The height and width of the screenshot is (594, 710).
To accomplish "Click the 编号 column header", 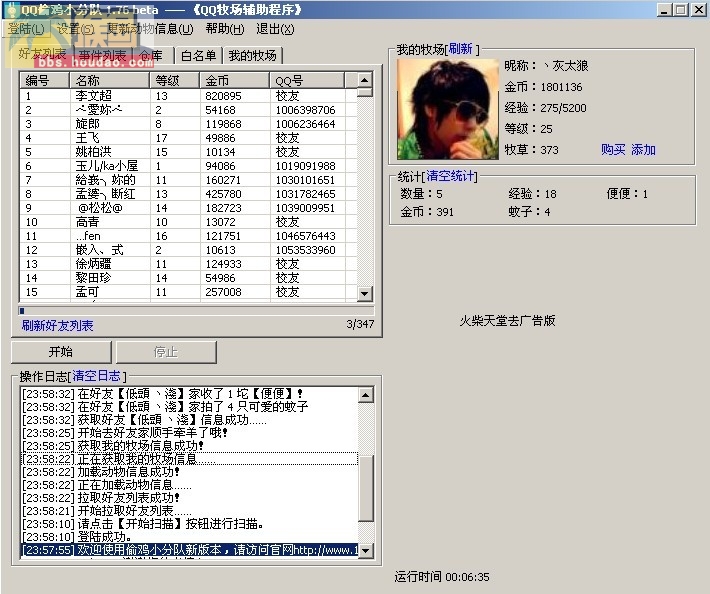I will click(x=44, y=81).
